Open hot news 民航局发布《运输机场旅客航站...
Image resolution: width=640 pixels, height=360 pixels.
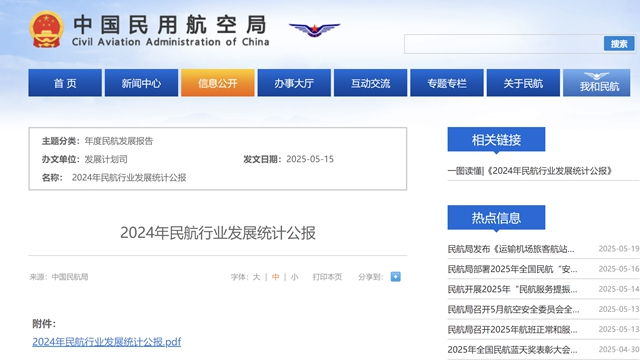[x=511, y=249]
